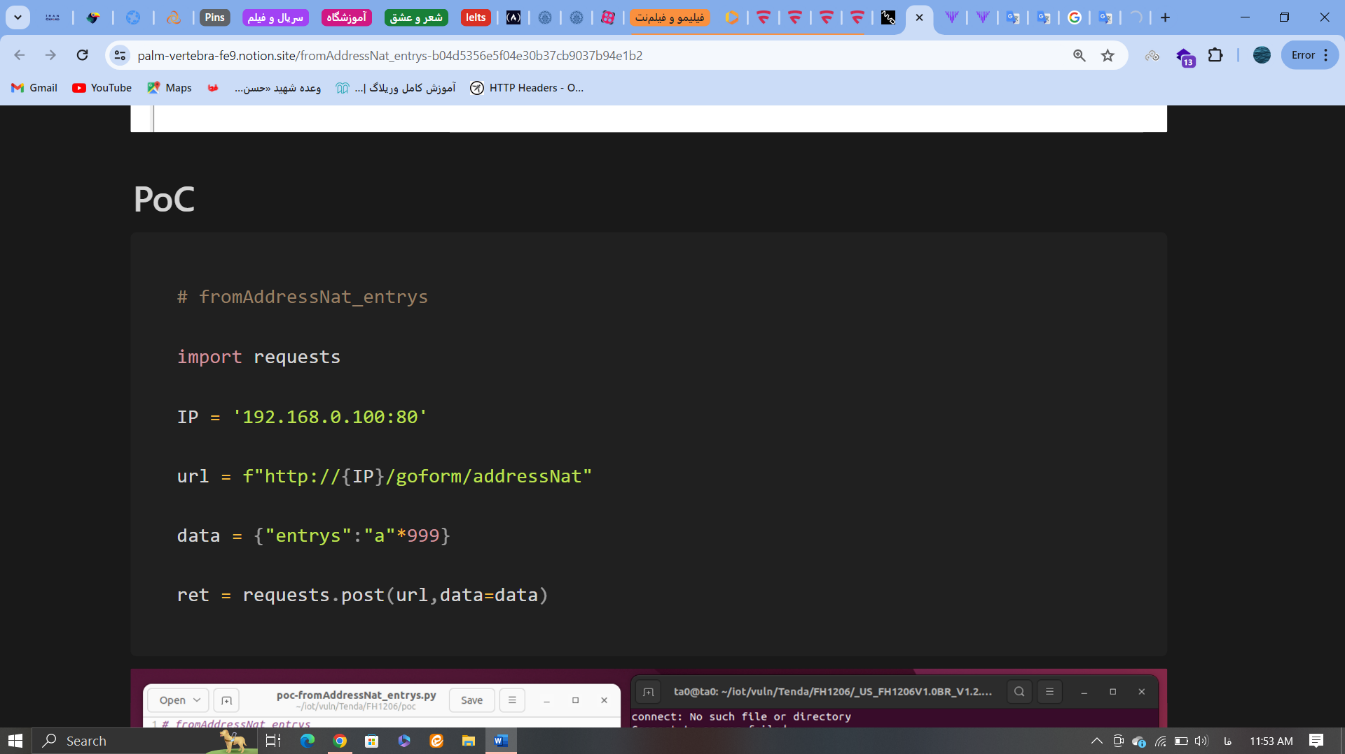Open the Maps bookmark
Viewport: 1345px width, 754px height.
169,88
